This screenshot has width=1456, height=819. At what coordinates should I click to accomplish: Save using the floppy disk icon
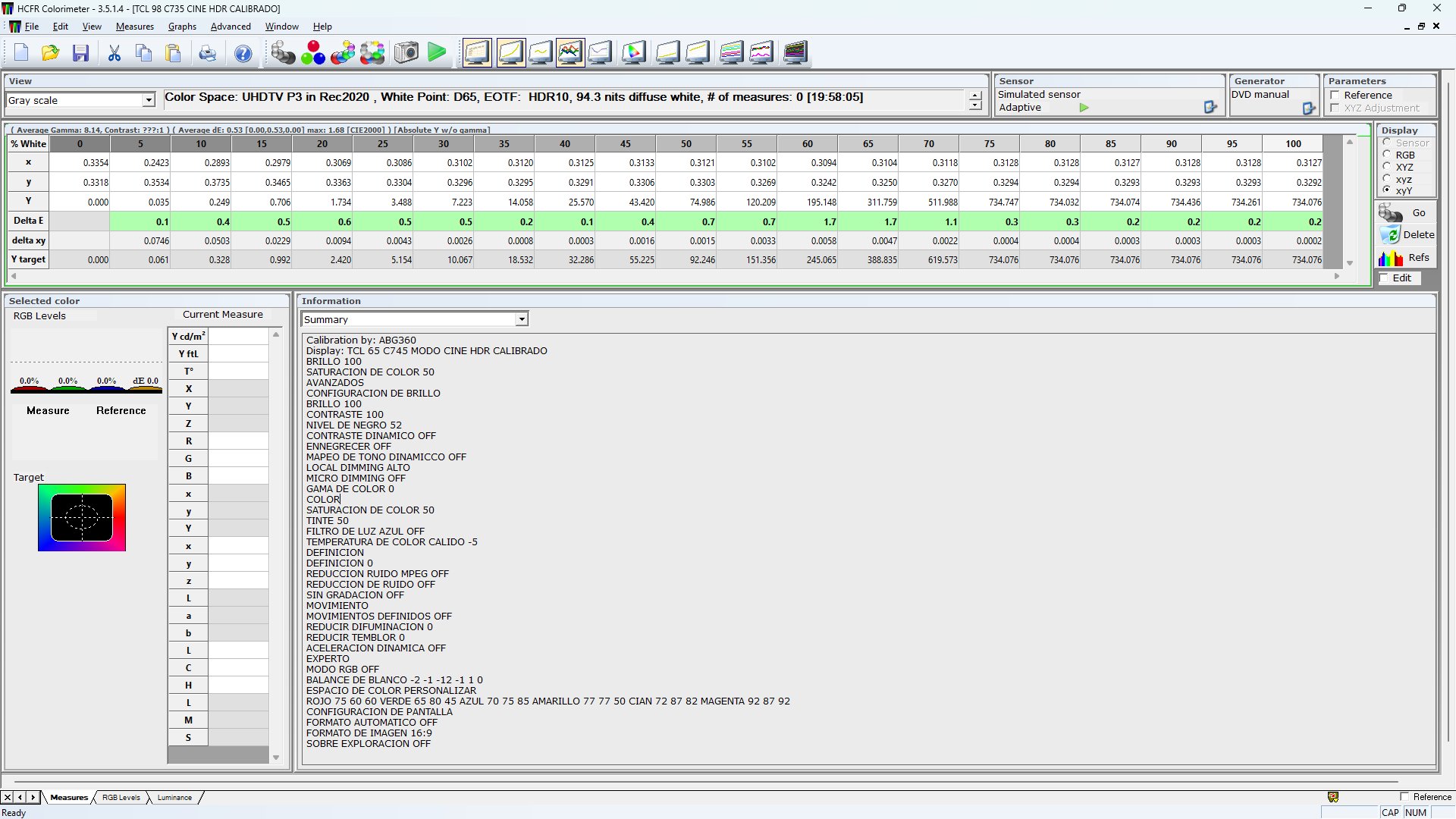point(80,53)
